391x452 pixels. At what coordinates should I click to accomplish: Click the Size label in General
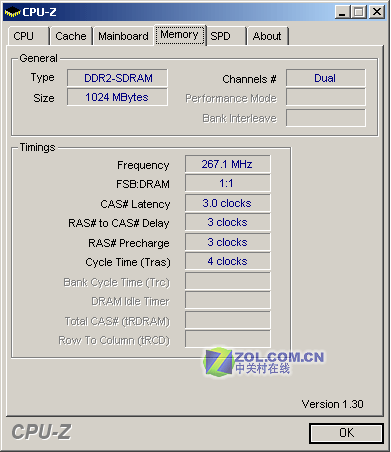click(x=44, y=98)
